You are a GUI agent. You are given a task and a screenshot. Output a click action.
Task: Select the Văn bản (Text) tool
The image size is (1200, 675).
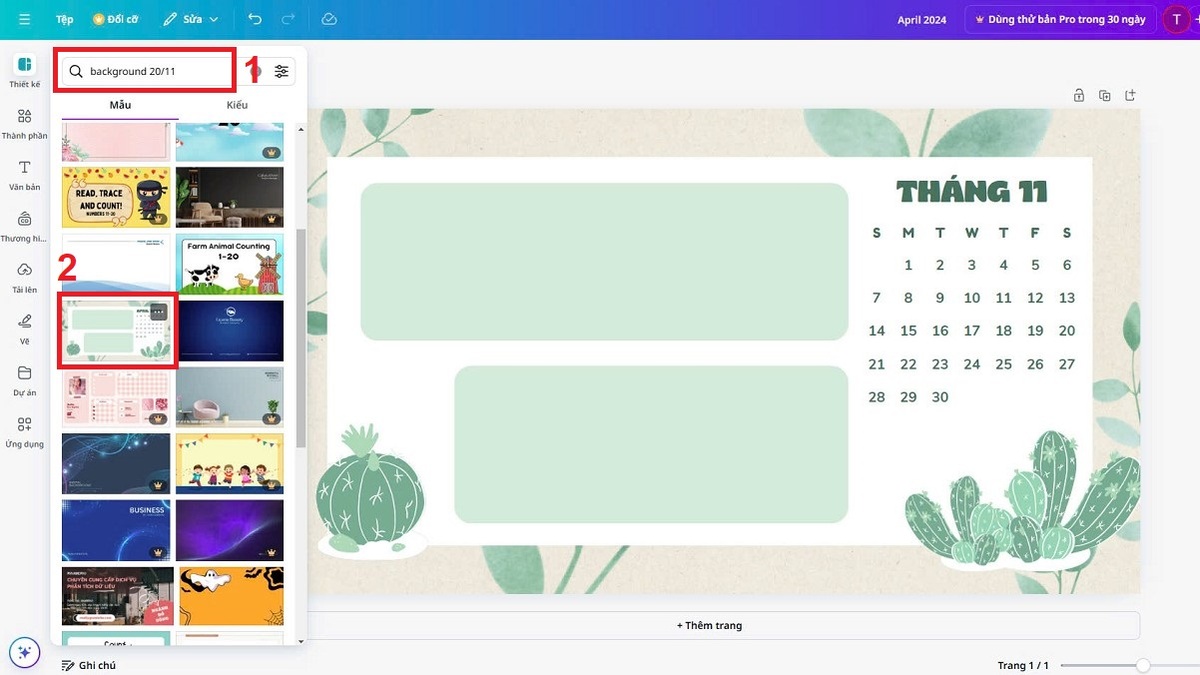(x=23, y=173)
